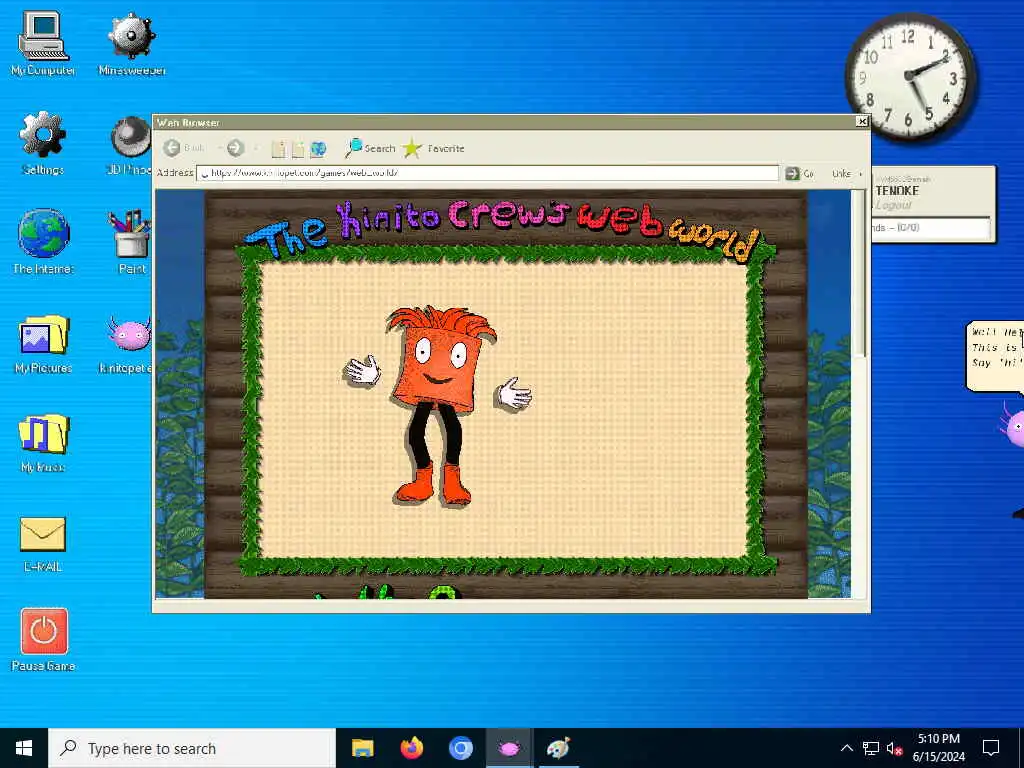1024x768 pixels.
Task: Open the dropdown arrow beside the Back button
Action: (218, 149)
